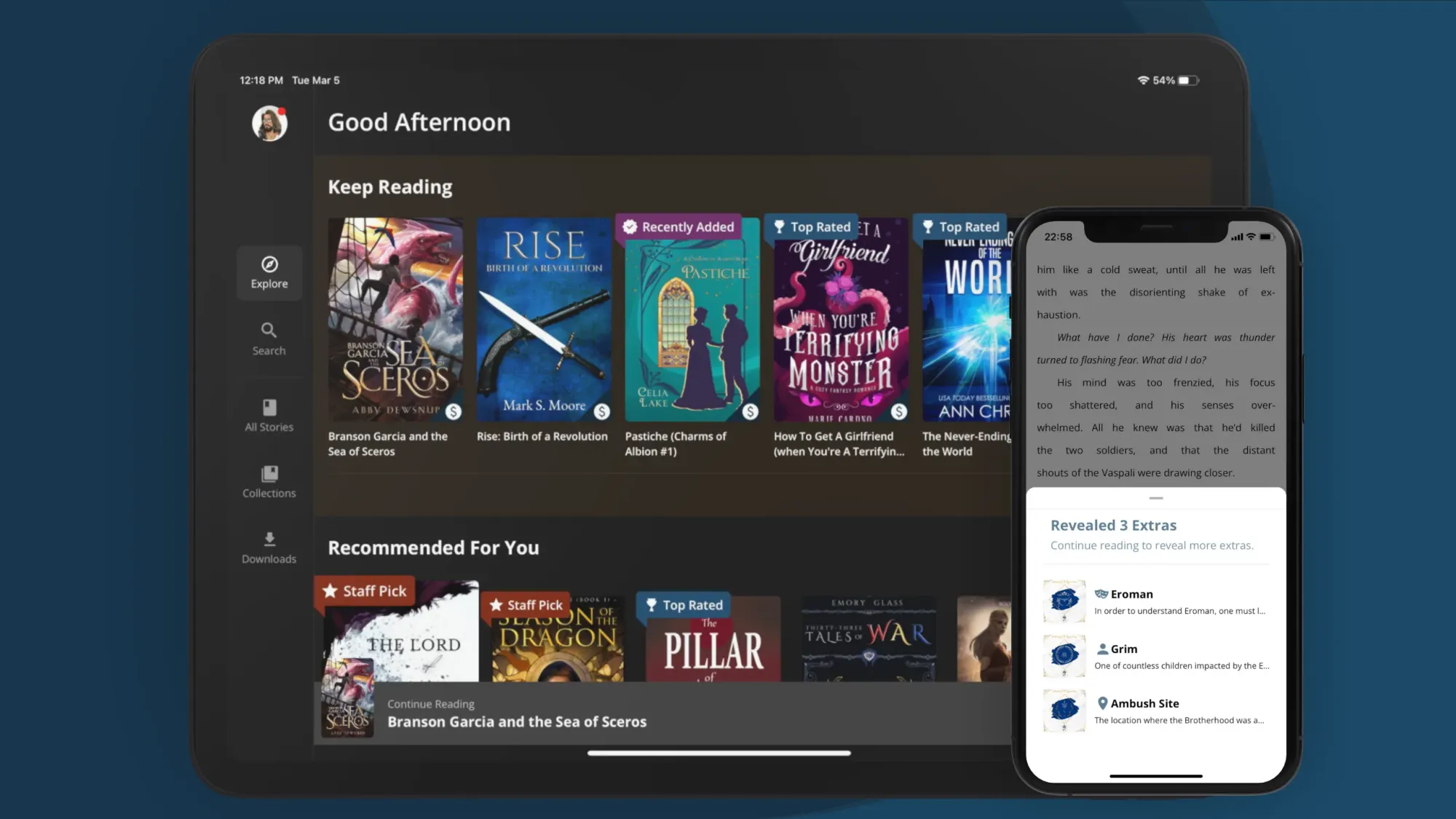Tap the Good Afternoon greeting
This screenshot has height=819, width=1456.
coord(419,122)
